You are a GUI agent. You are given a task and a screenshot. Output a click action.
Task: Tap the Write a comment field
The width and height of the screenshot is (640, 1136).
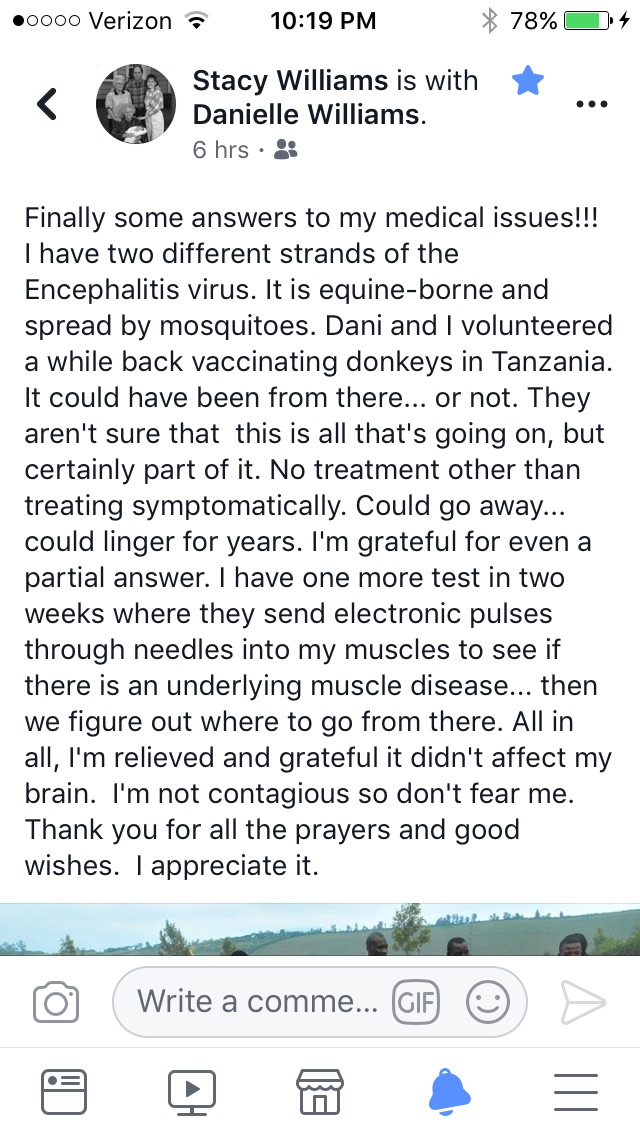(x=258, y=1001)
